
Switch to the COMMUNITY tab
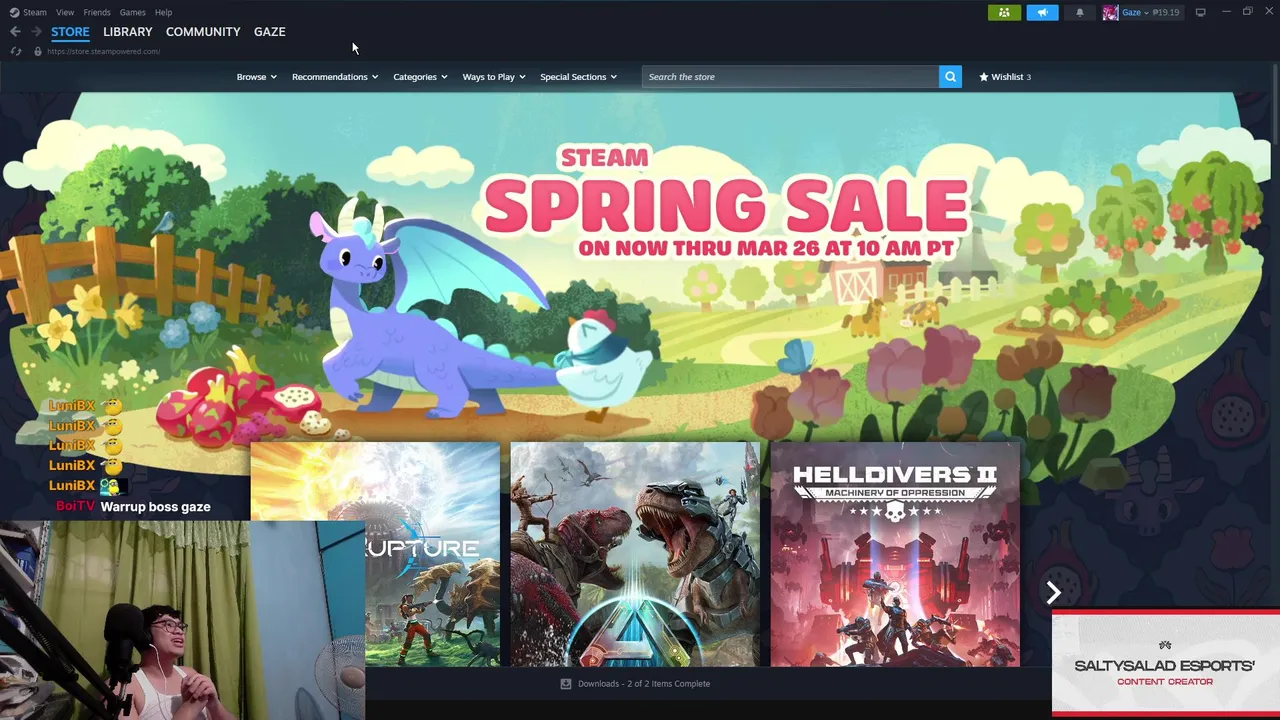pos(203,32)
